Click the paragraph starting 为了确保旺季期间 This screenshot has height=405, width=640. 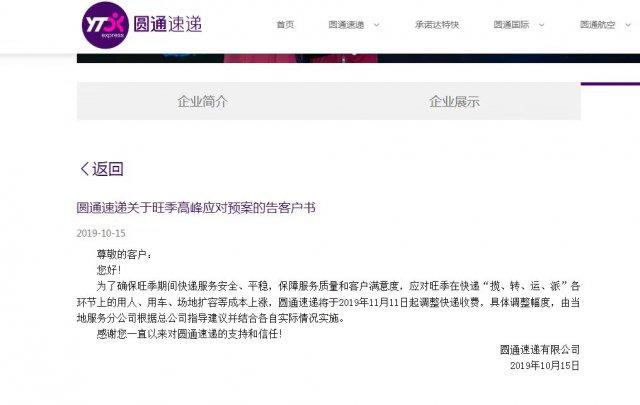coord(329,302)
